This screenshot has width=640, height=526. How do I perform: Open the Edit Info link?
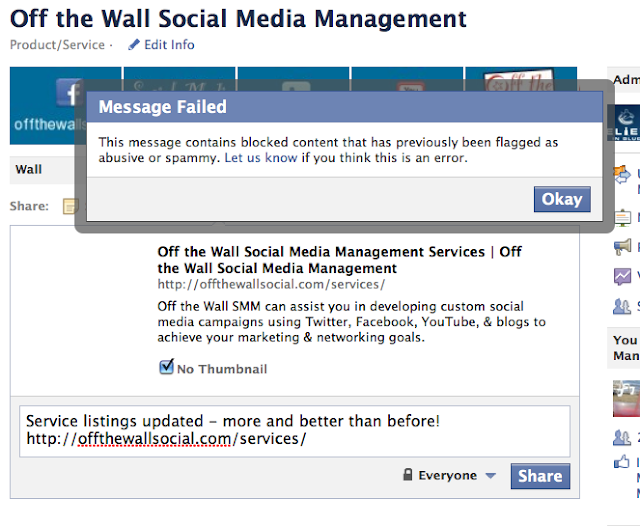pyautogui.click(x=169, y=45)
